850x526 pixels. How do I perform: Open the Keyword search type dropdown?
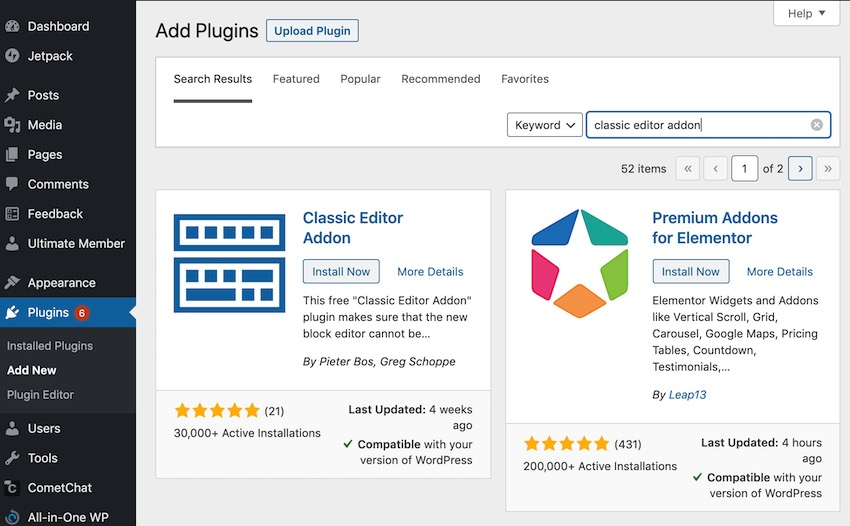(x=545, y=125)
